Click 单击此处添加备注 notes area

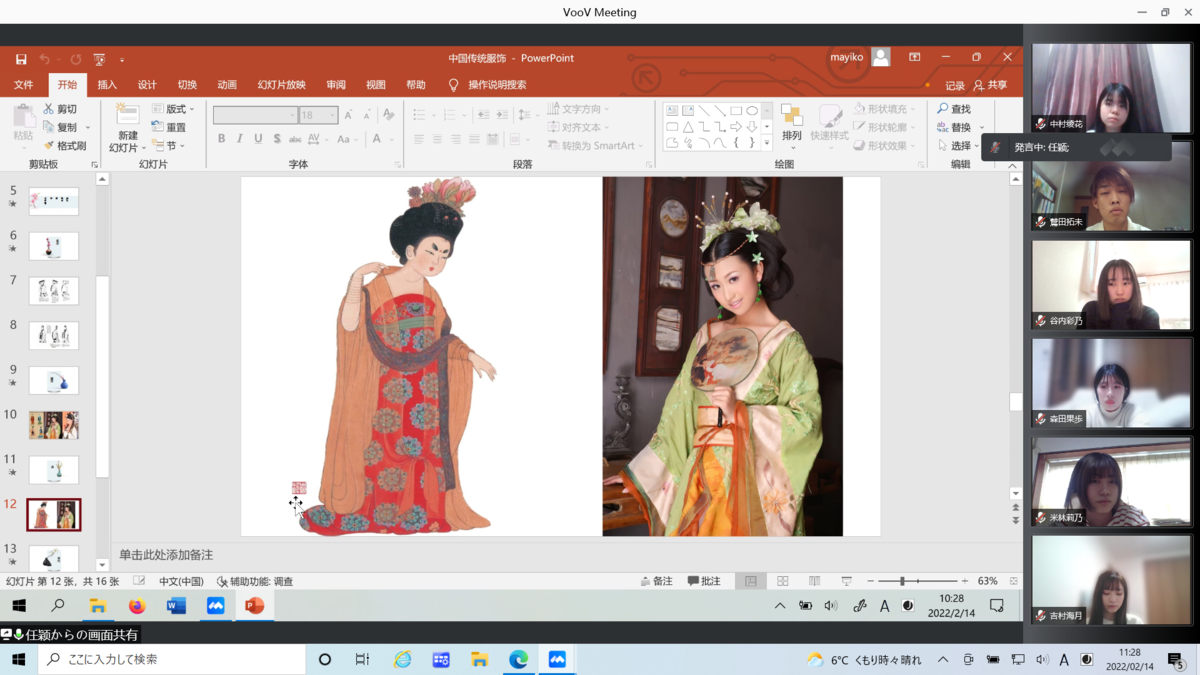pos(166,555)
